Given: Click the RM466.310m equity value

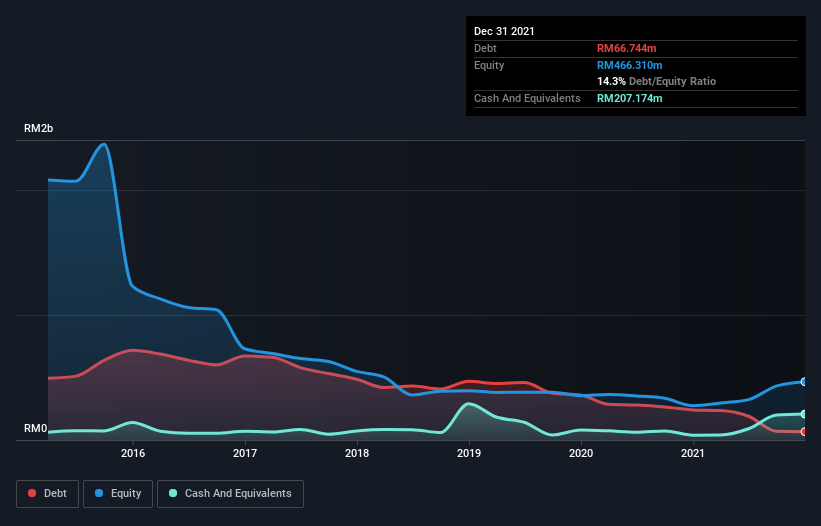Looking at the screenshot, I should (629, 65).
